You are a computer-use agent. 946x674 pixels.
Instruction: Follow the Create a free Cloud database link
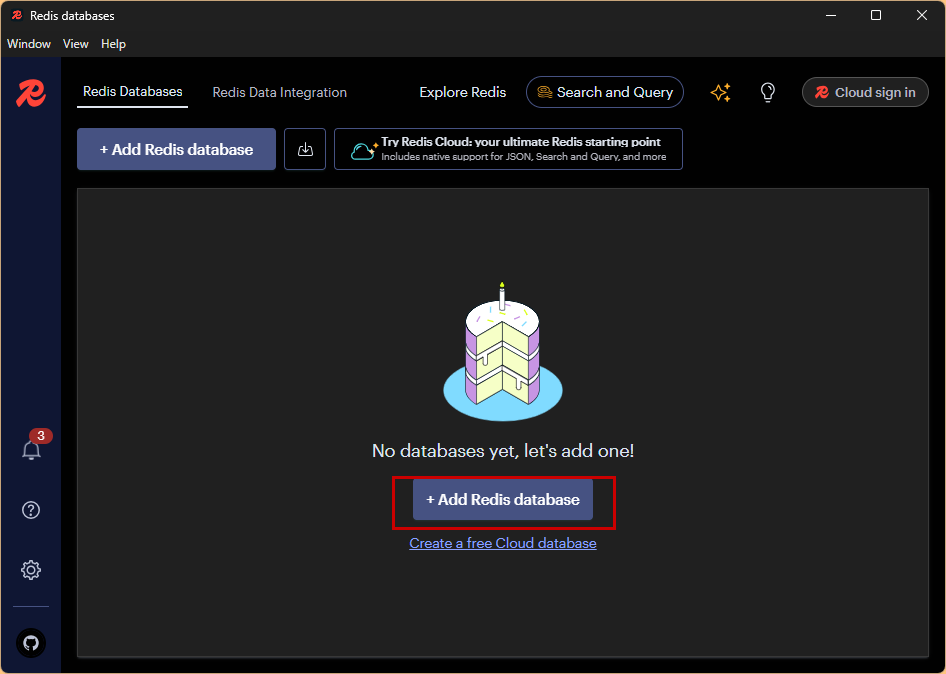pyautogui.click(x=503, y=543)
